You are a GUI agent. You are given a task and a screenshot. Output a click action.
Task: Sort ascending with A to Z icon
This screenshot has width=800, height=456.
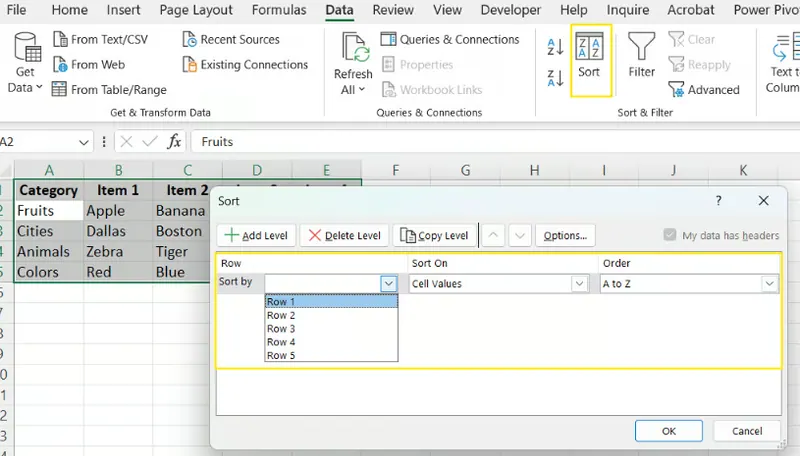(x=555, y=47)
